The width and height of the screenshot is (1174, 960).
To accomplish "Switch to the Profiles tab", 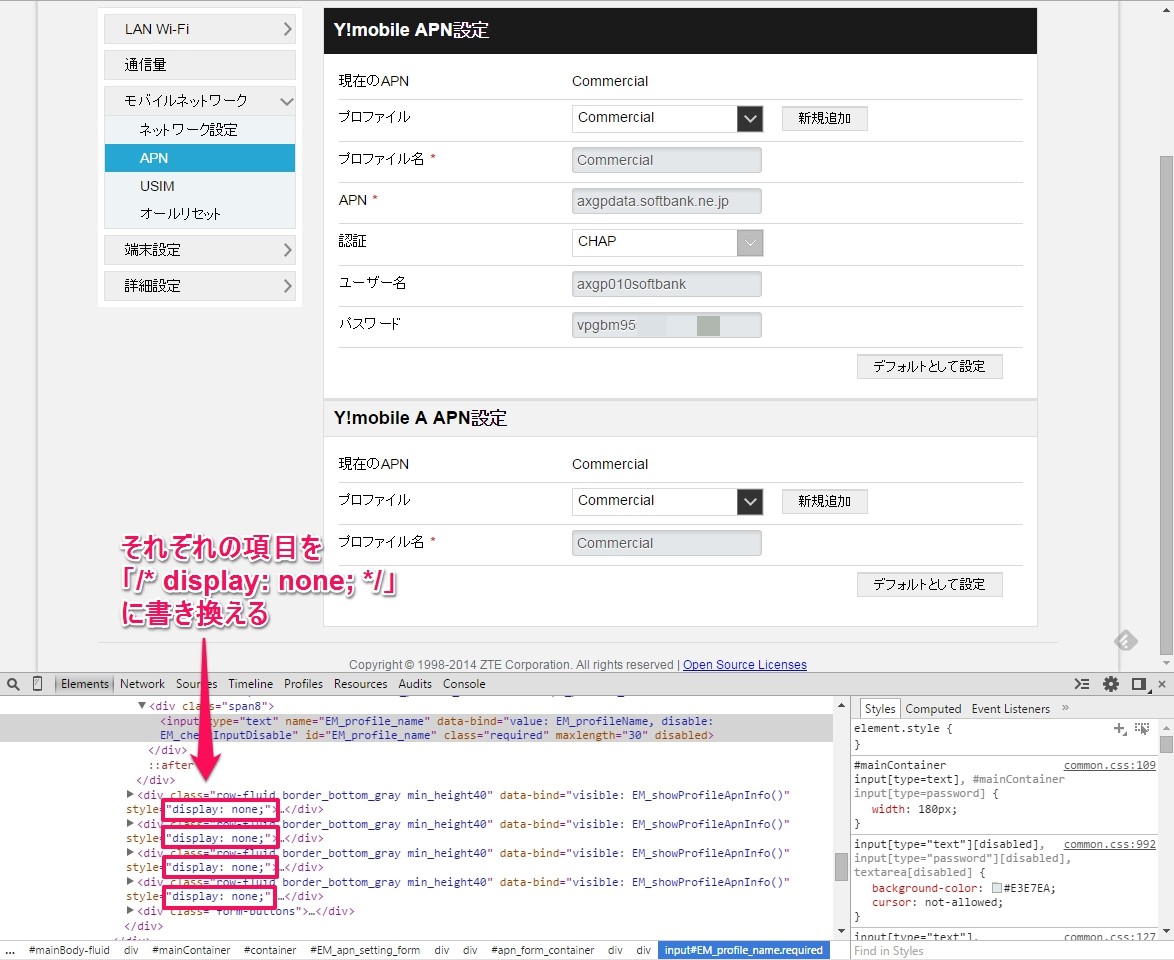I will 303,684.
